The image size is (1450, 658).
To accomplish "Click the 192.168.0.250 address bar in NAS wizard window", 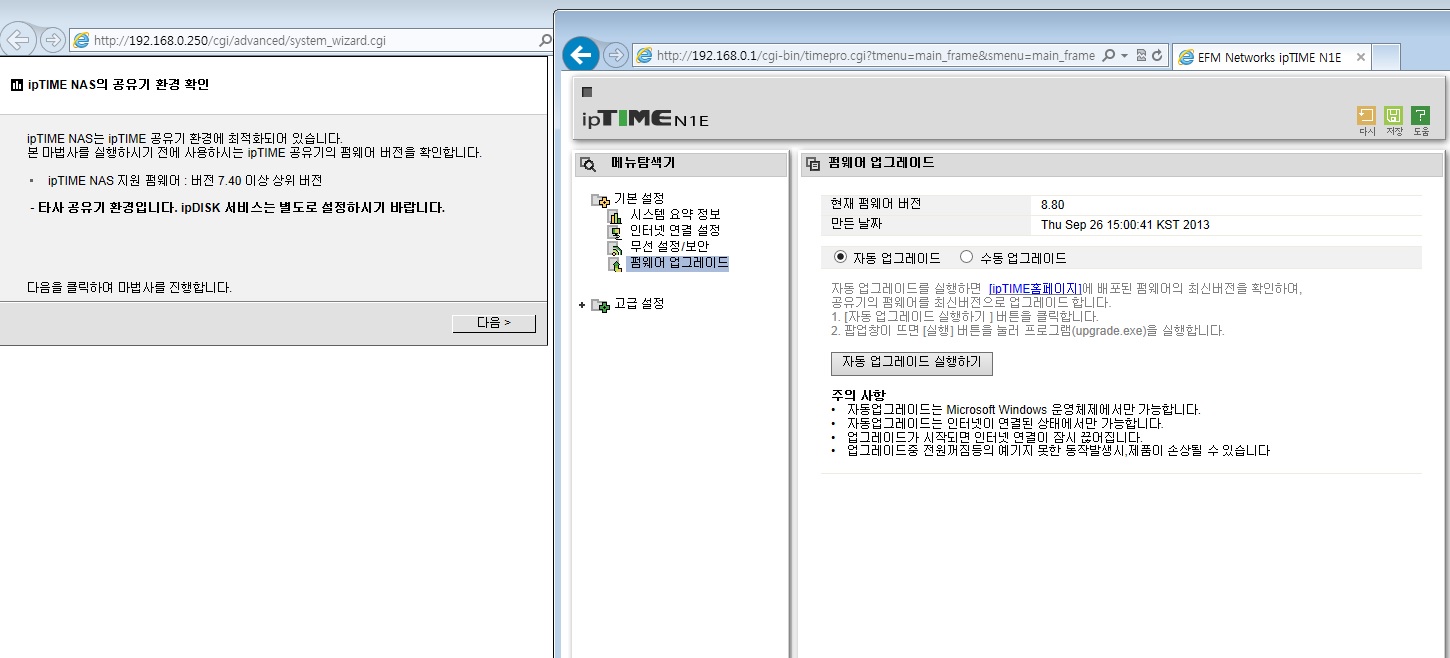I will 310,41.
